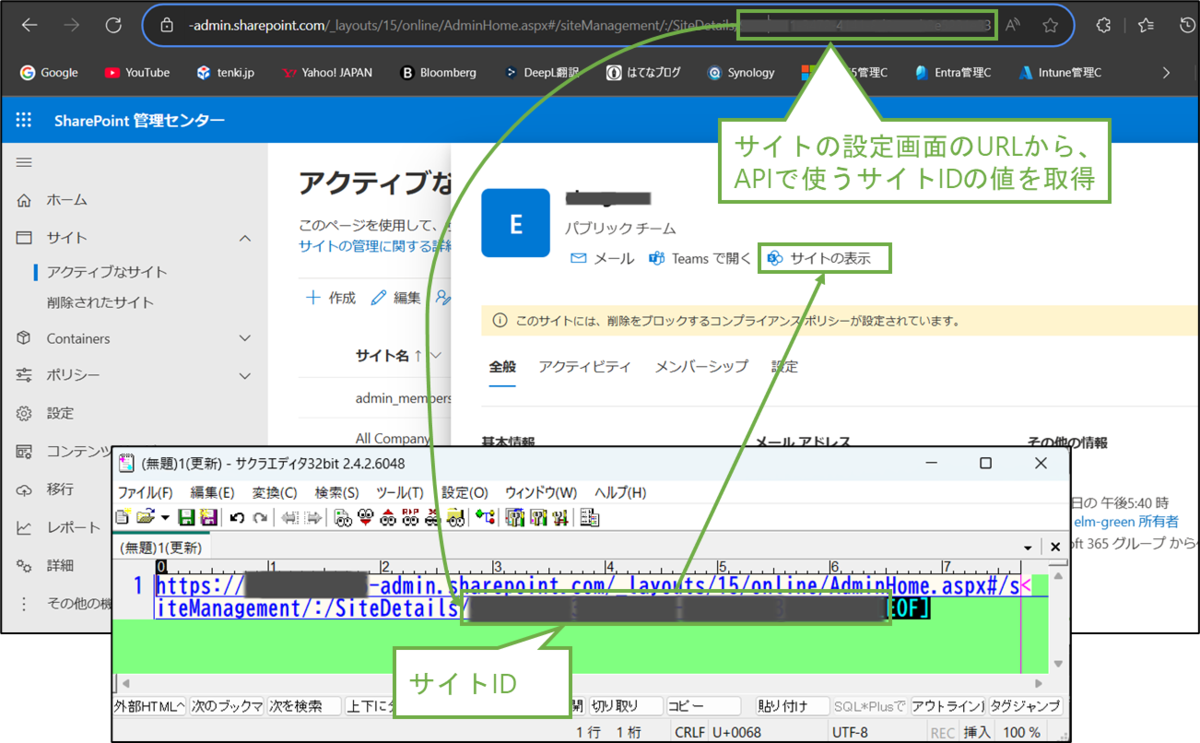Viewport: 1200px width, 743px height.
Task: Click the hamburger menu icon in SharePoint admin center
Action: [x=22, y=162]
